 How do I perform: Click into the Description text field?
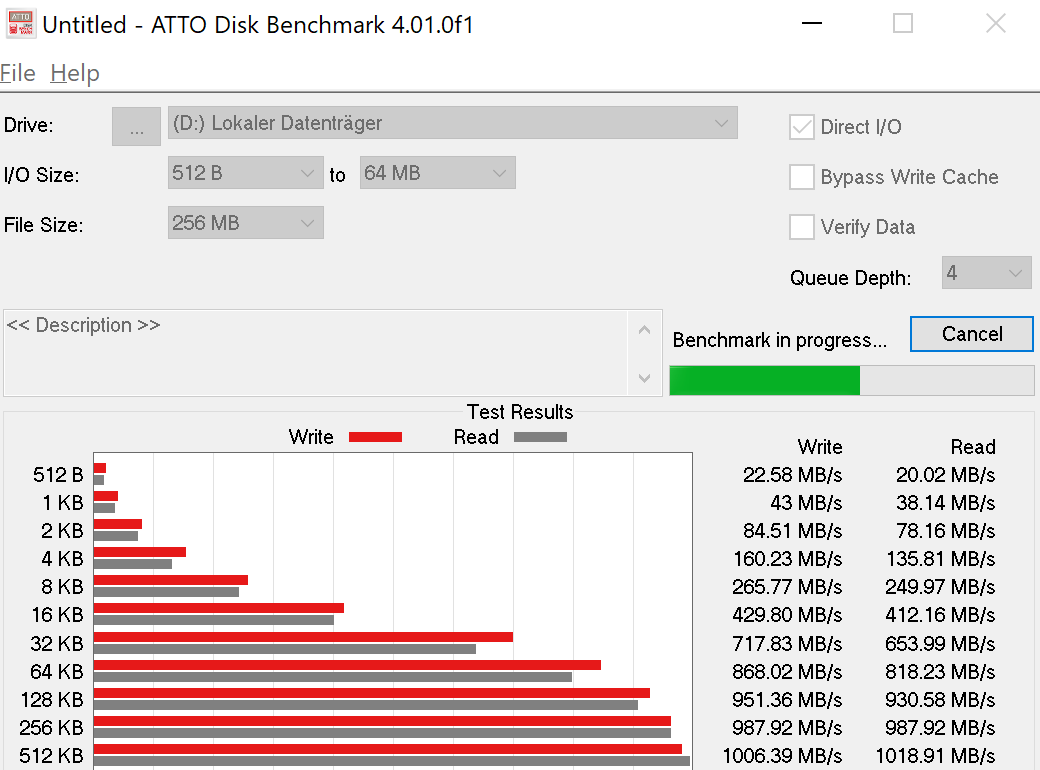(x=315, y=353)
